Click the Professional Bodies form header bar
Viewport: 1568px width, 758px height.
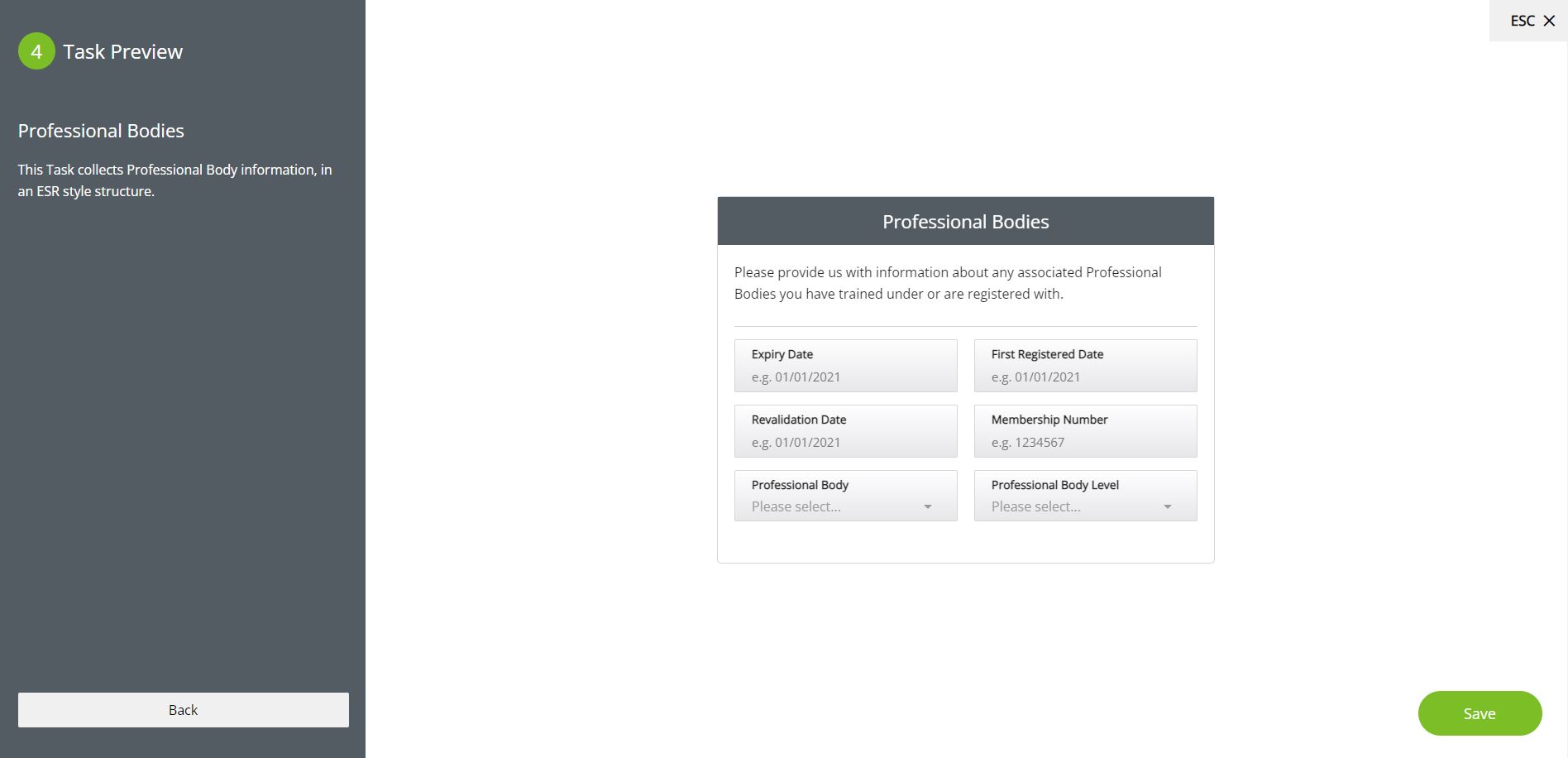965,221
